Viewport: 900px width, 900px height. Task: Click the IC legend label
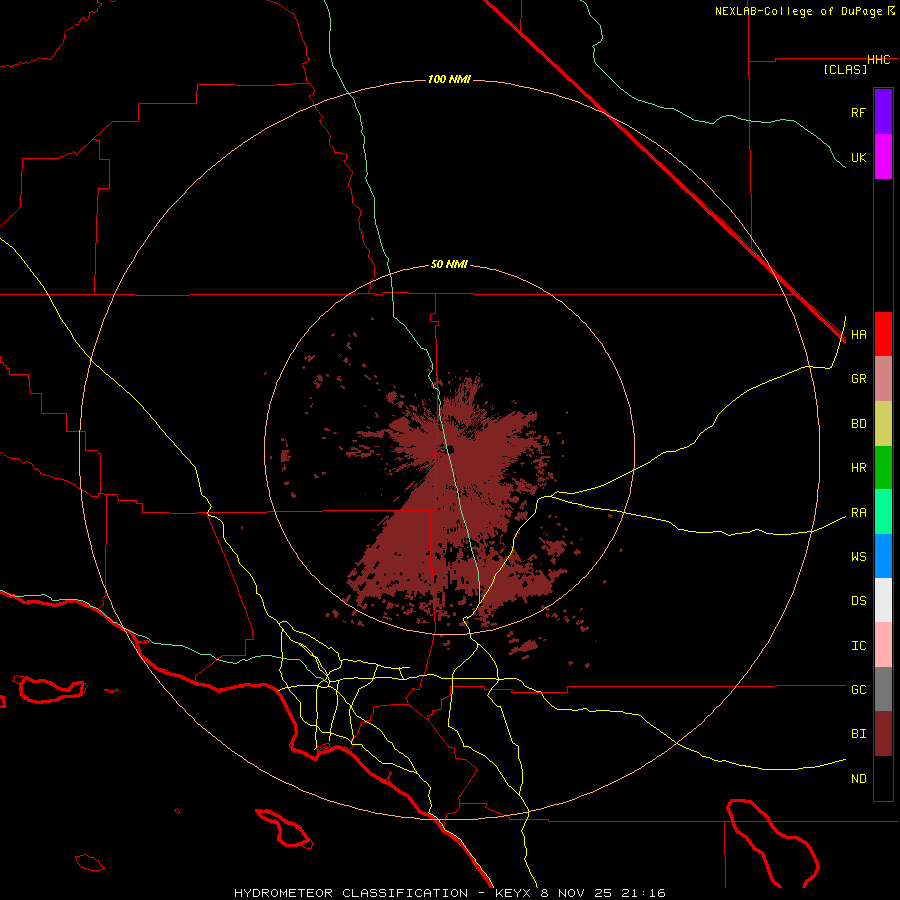coord(858,646)
